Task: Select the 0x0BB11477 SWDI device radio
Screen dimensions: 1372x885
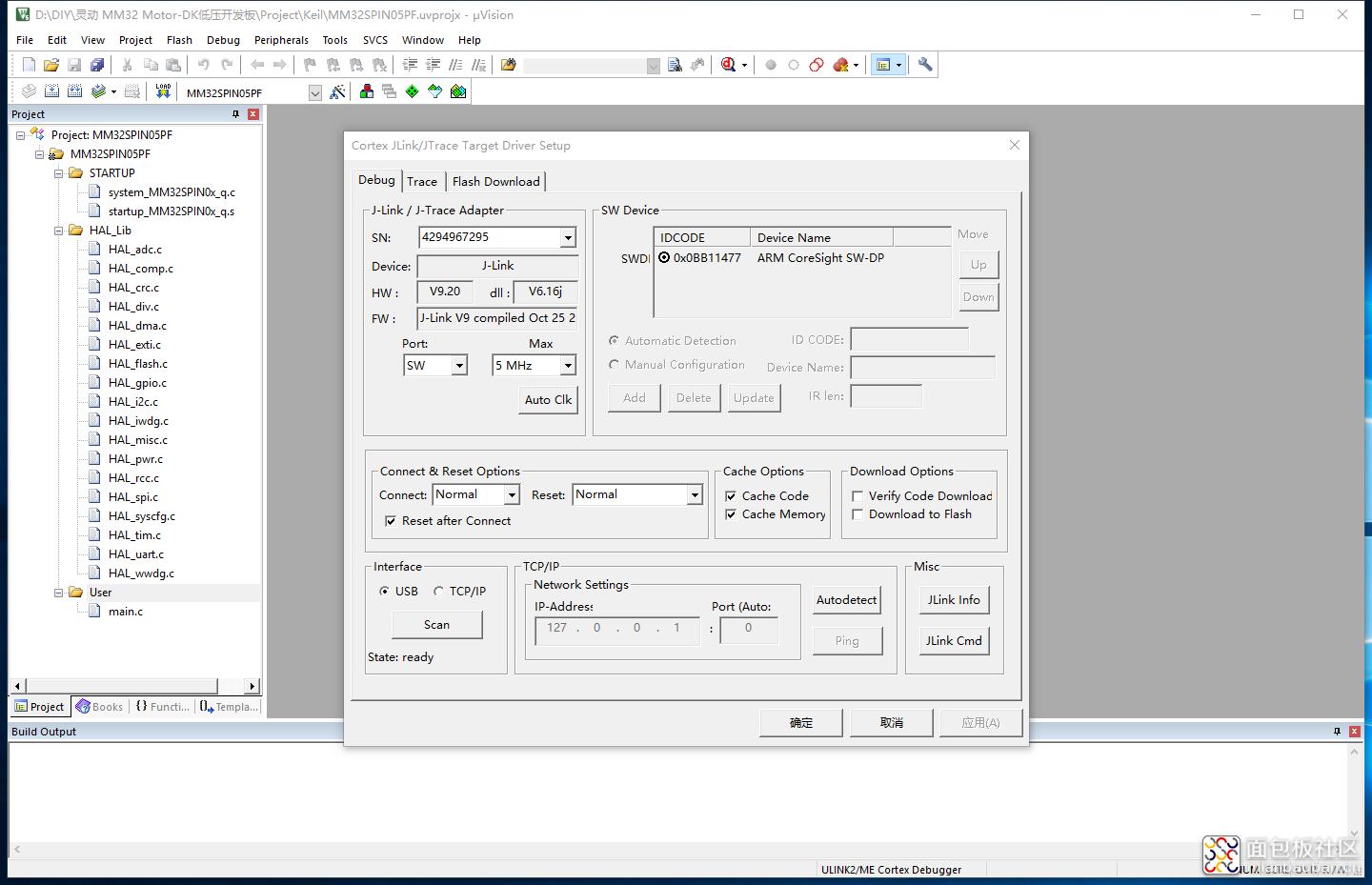Action: click(664, 258)
